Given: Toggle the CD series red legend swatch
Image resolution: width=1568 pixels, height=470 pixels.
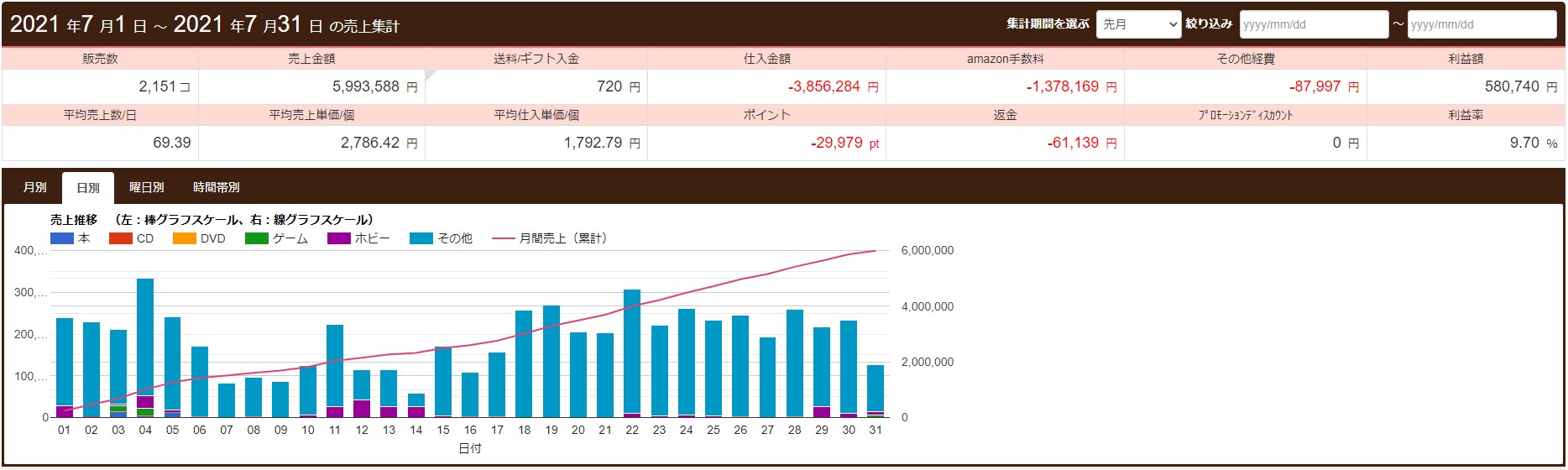Looking at the screenshot, I should click(x=121, y=238).
